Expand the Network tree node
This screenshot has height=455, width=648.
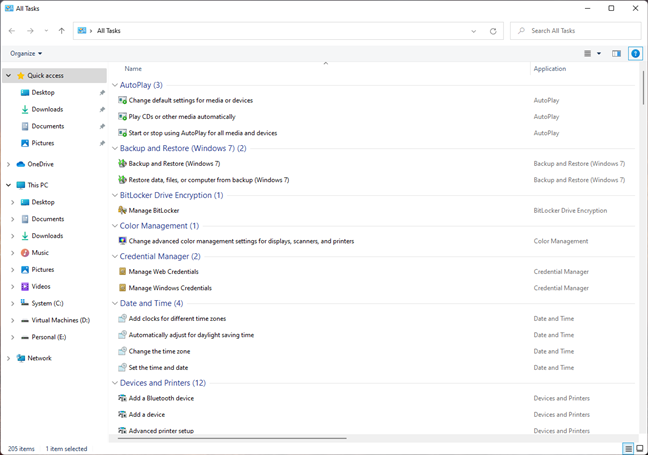(8, 358)
